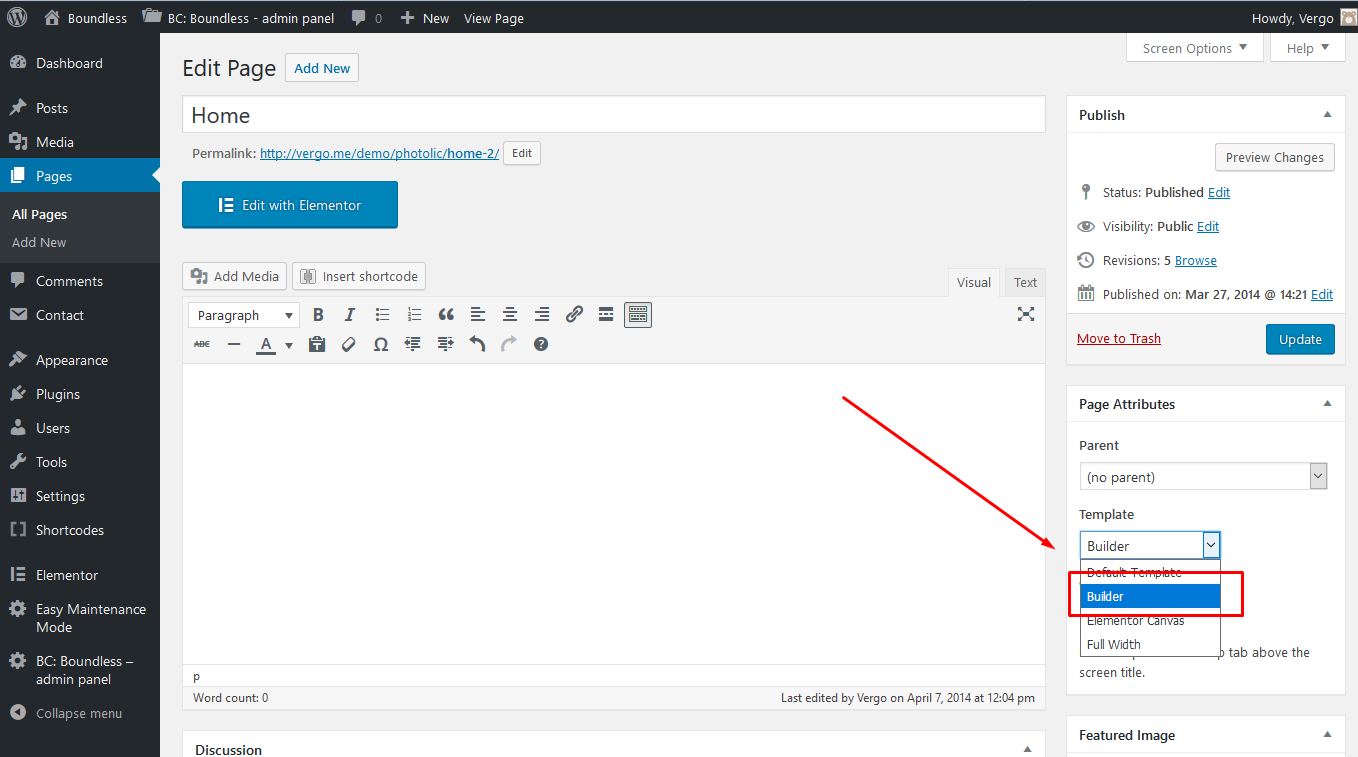Collapse the Page Attributes panel
Viewport: 1358px width, 757px height.
coord(1327,404)
